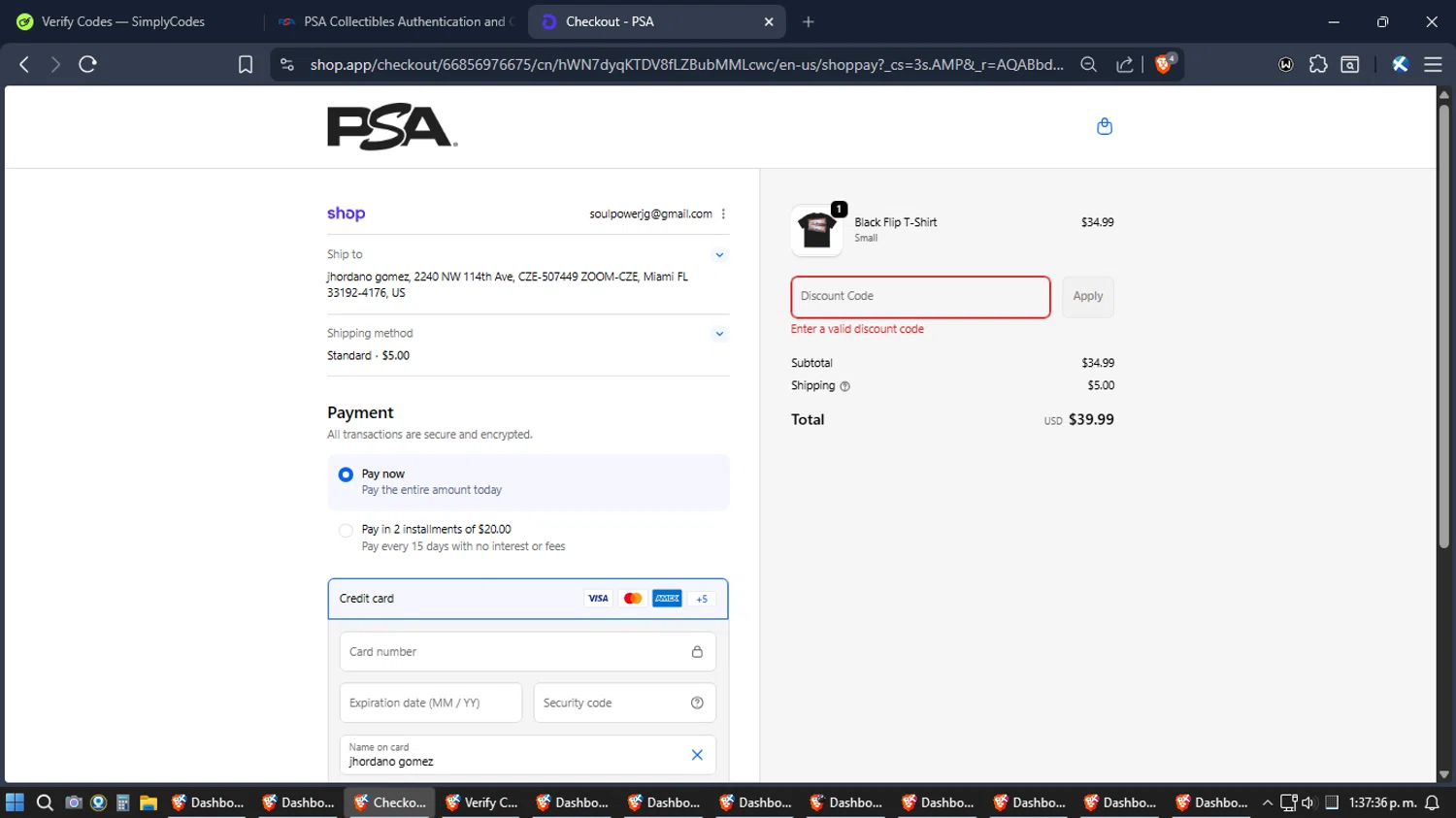Show more card types via +5 badge
1456x818 pixels.
[x=702, y=599]
